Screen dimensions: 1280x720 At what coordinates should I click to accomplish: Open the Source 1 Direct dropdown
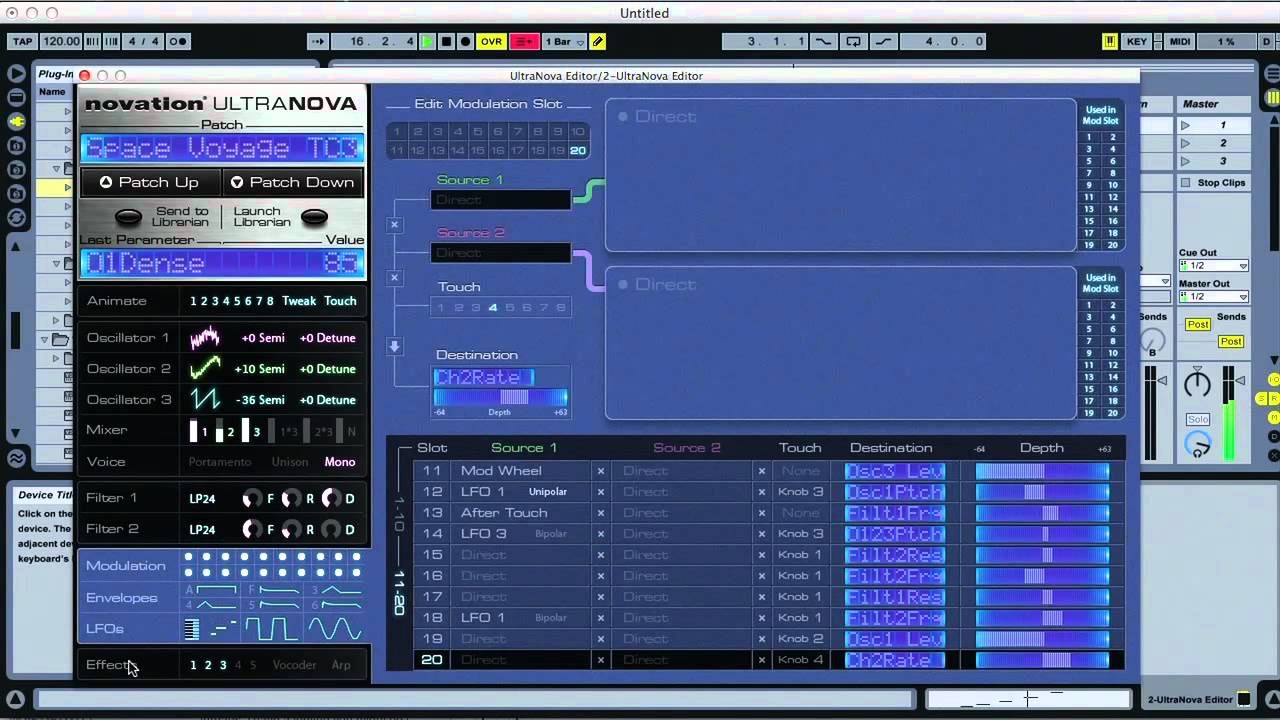tap(501, 200)
